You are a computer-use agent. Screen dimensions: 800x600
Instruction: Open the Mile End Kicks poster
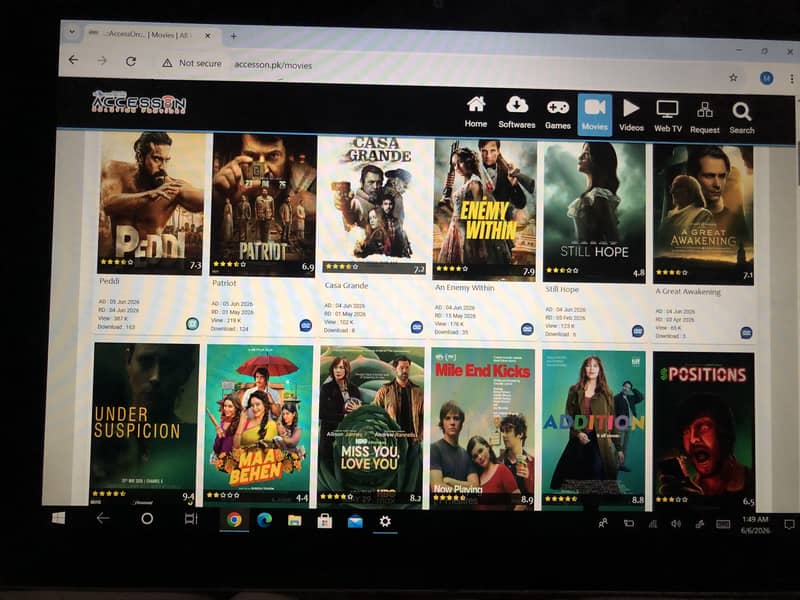[x=483, y=429]
